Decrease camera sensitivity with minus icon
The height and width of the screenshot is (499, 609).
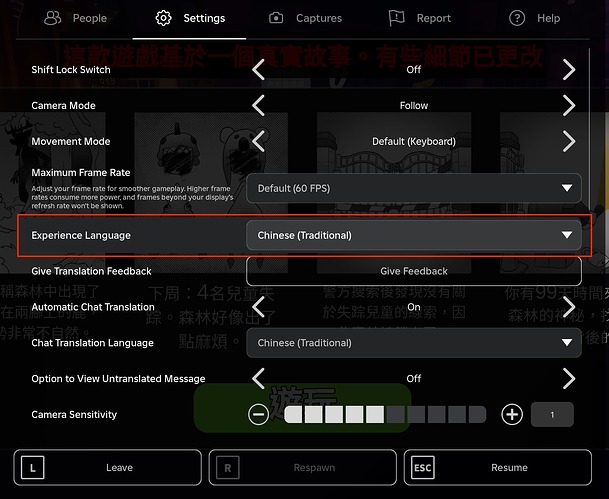coord(258,414)
